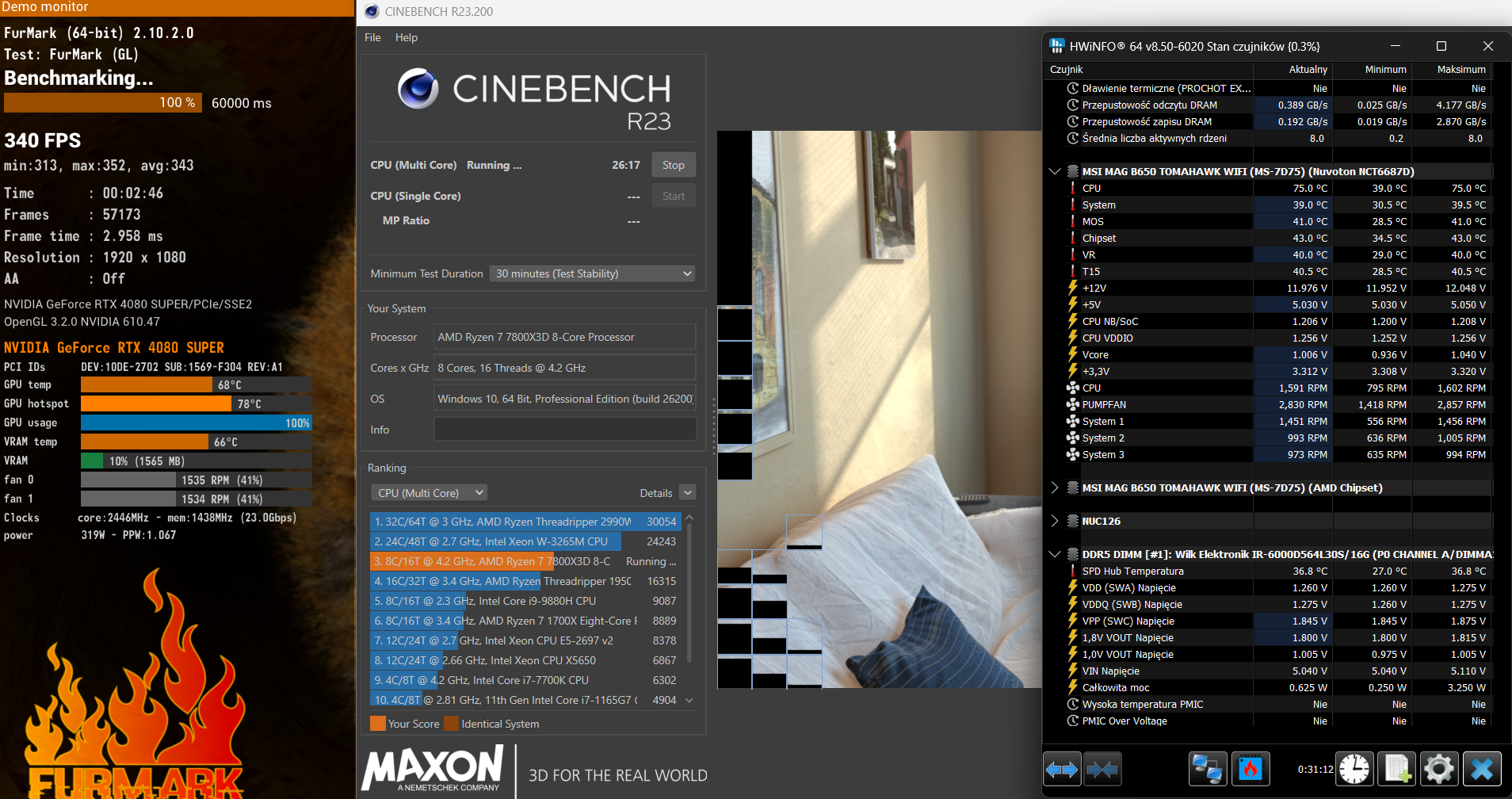Click lightning icon beside the +12V row

pyautogui.click(x=1073, y=288)
